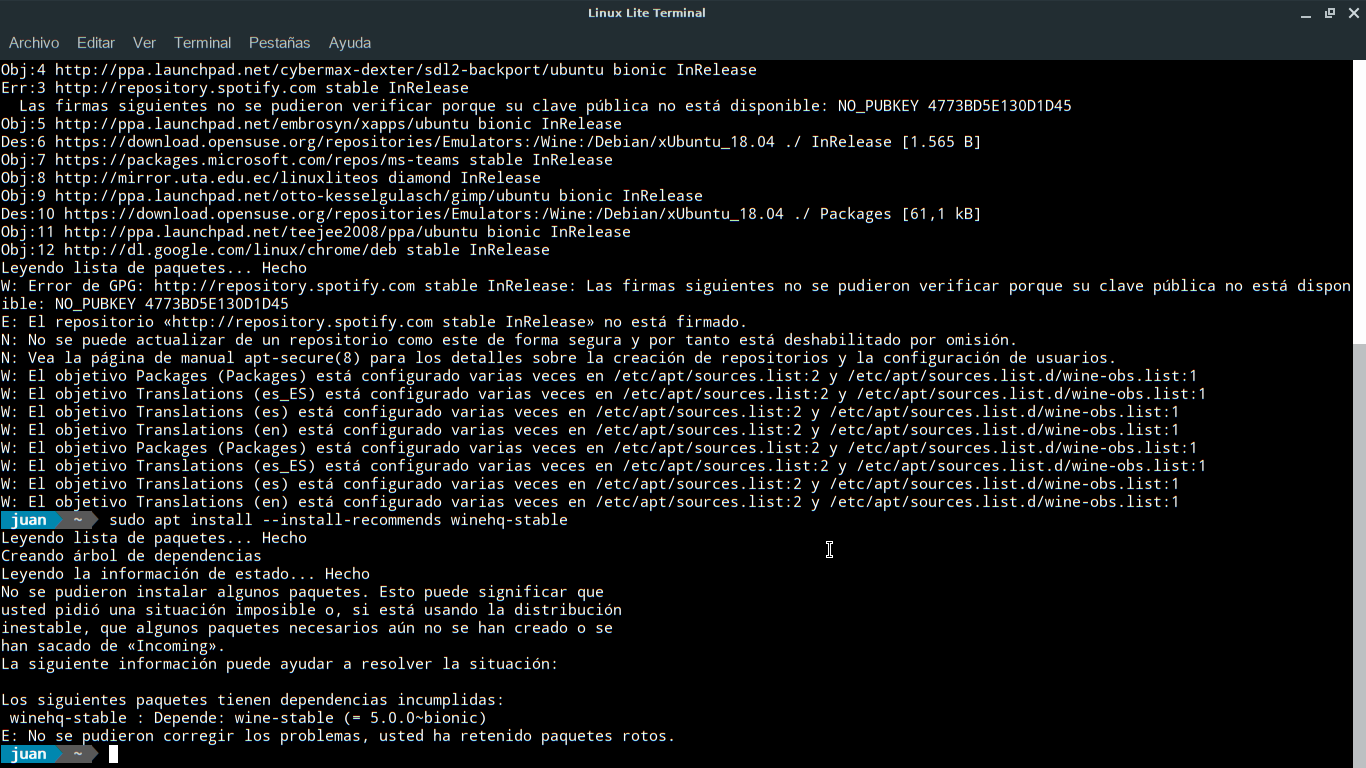Click 'Leyendo la información de estado... Hecho'
The image size is (1366, 768).
[185, 574]
